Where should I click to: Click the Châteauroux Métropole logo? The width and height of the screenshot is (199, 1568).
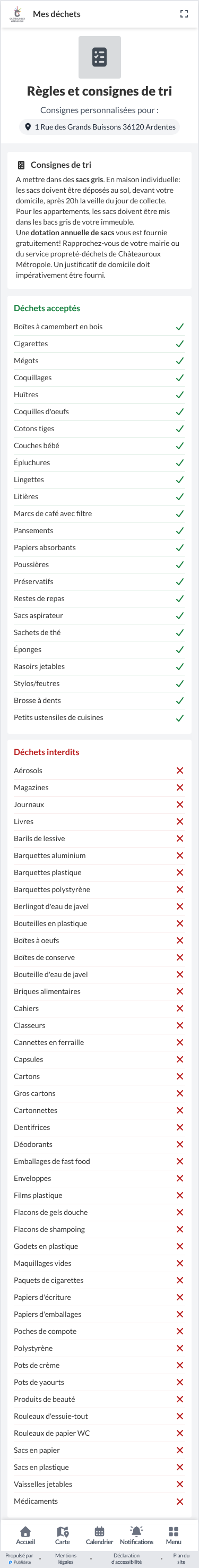17,13
